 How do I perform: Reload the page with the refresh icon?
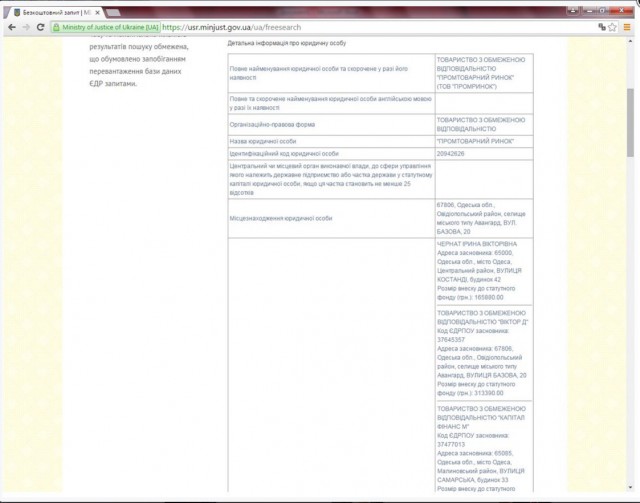click(x=40, y=27)
